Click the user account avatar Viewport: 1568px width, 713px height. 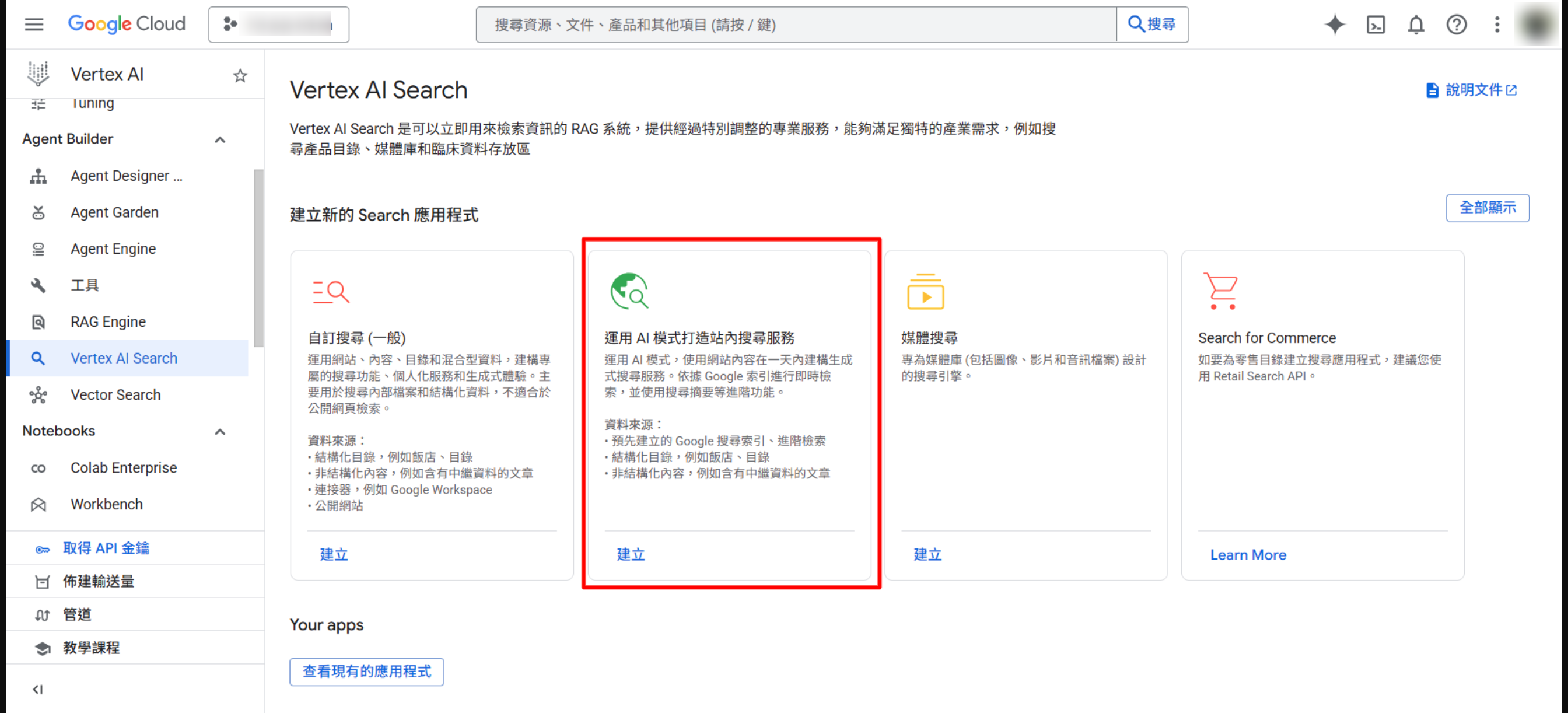(1536, 25)
